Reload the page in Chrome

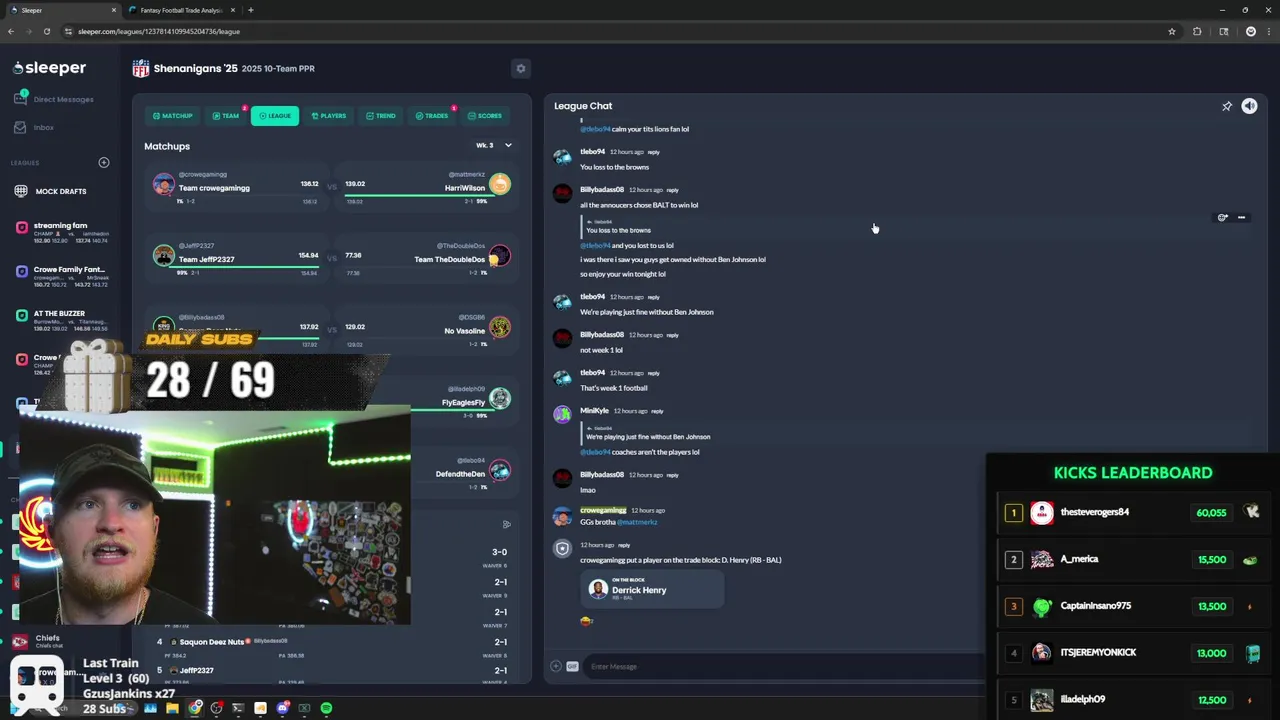click(x=46, y=31)
